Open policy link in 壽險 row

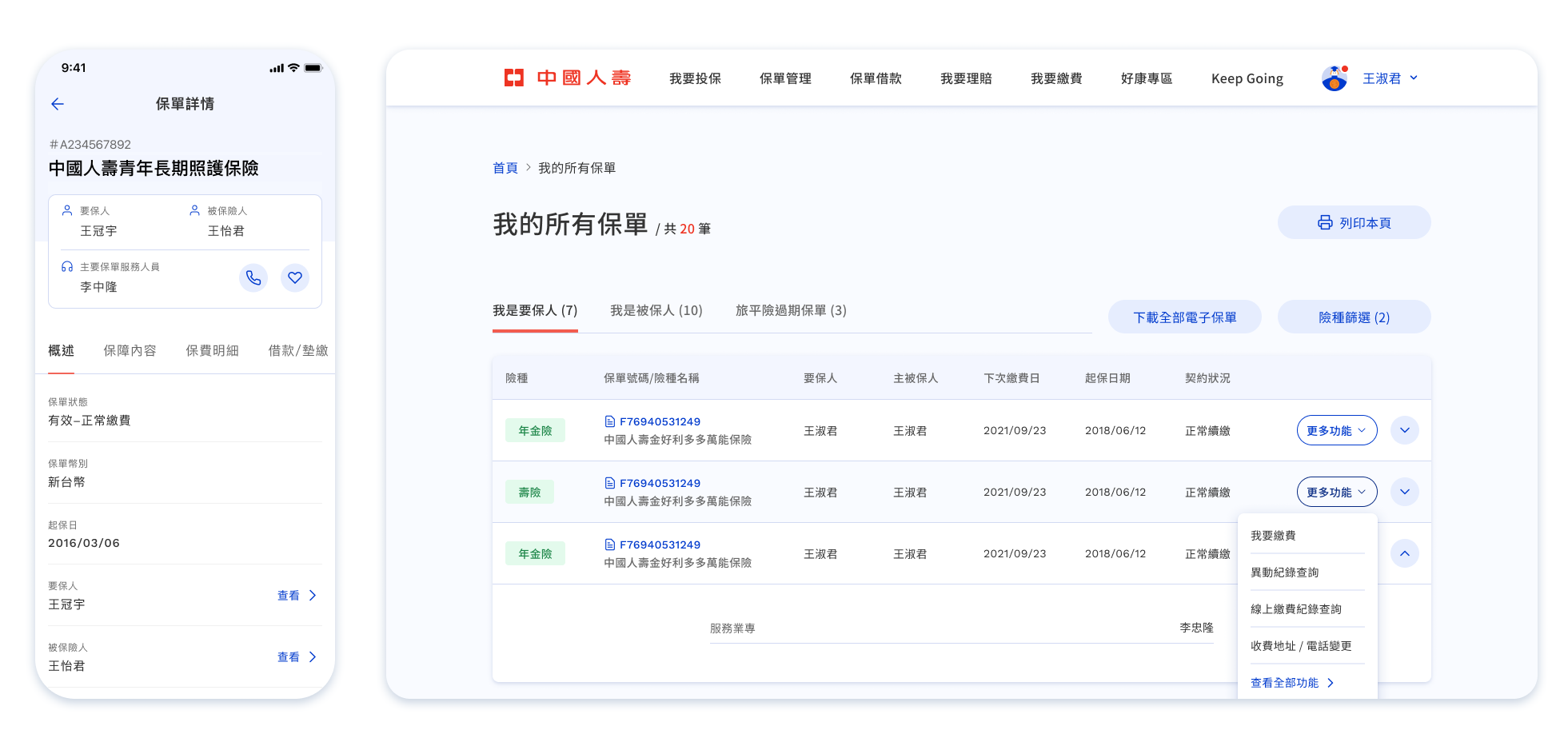coord(660,483)
